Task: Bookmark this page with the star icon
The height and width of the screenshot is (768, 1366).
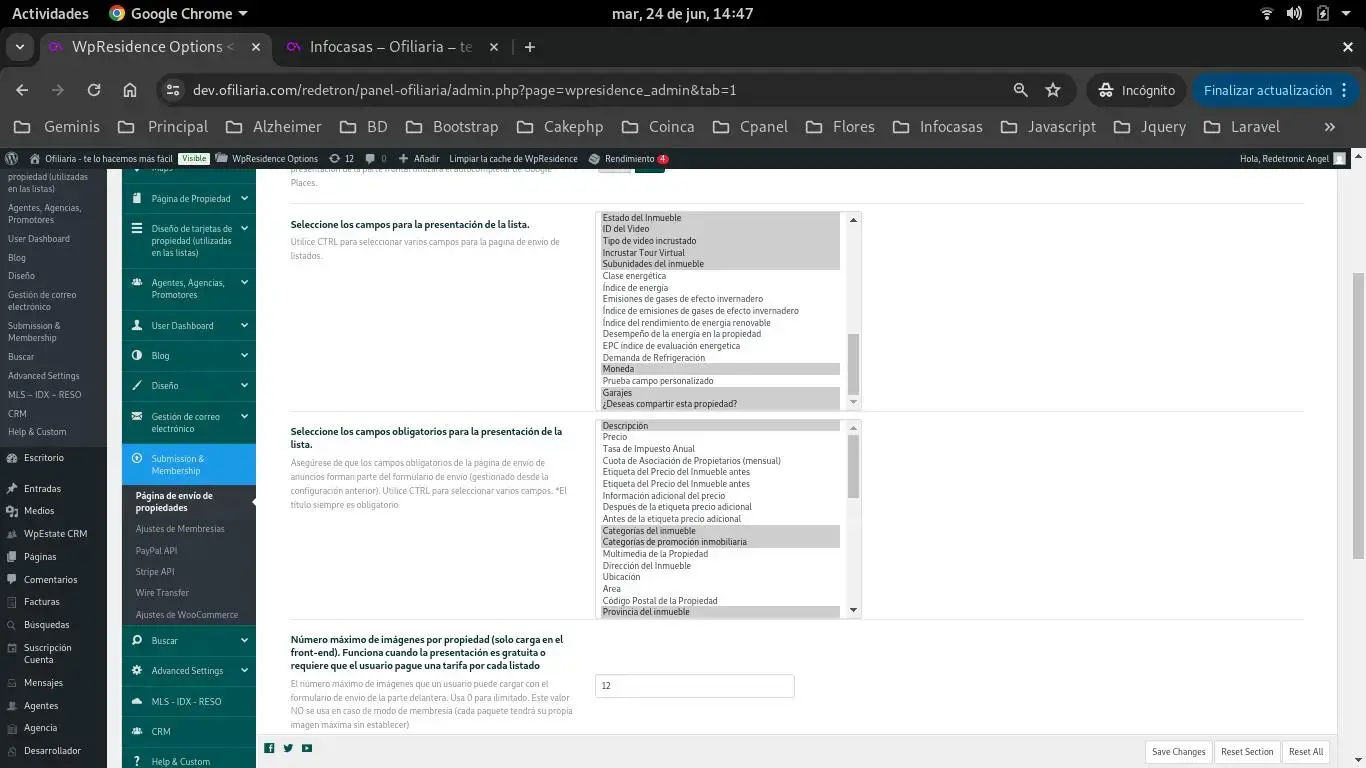Action: 1053,90
